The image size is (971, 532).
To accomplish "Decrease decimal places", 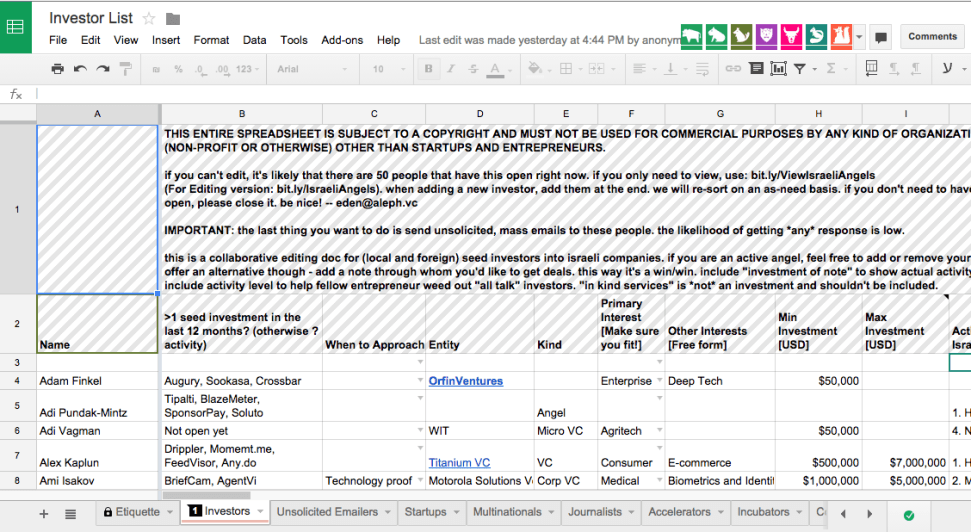I will [x=200, y=69].
